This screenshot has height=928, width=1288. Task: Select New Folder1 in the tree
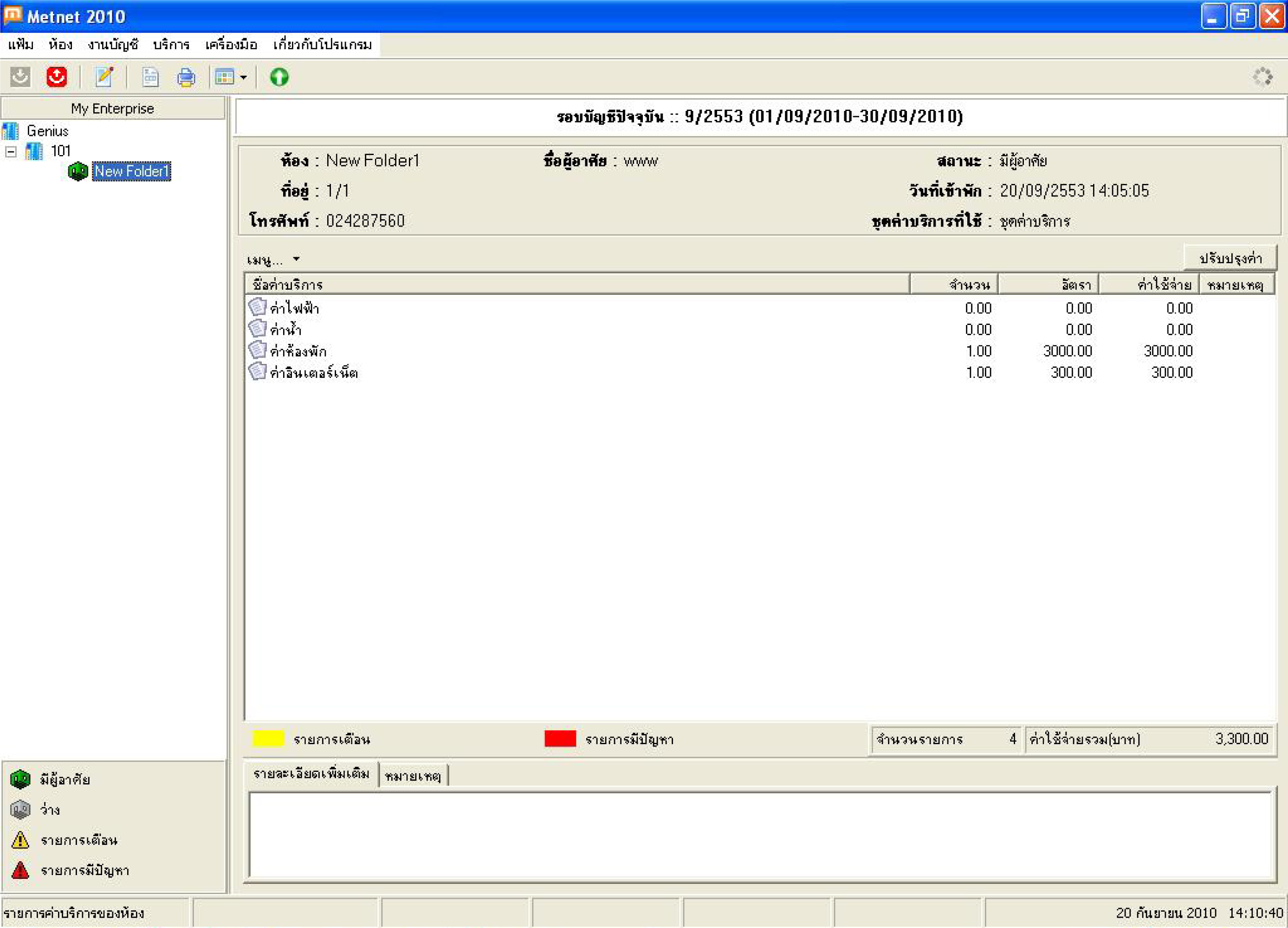(x=131, y=171)
